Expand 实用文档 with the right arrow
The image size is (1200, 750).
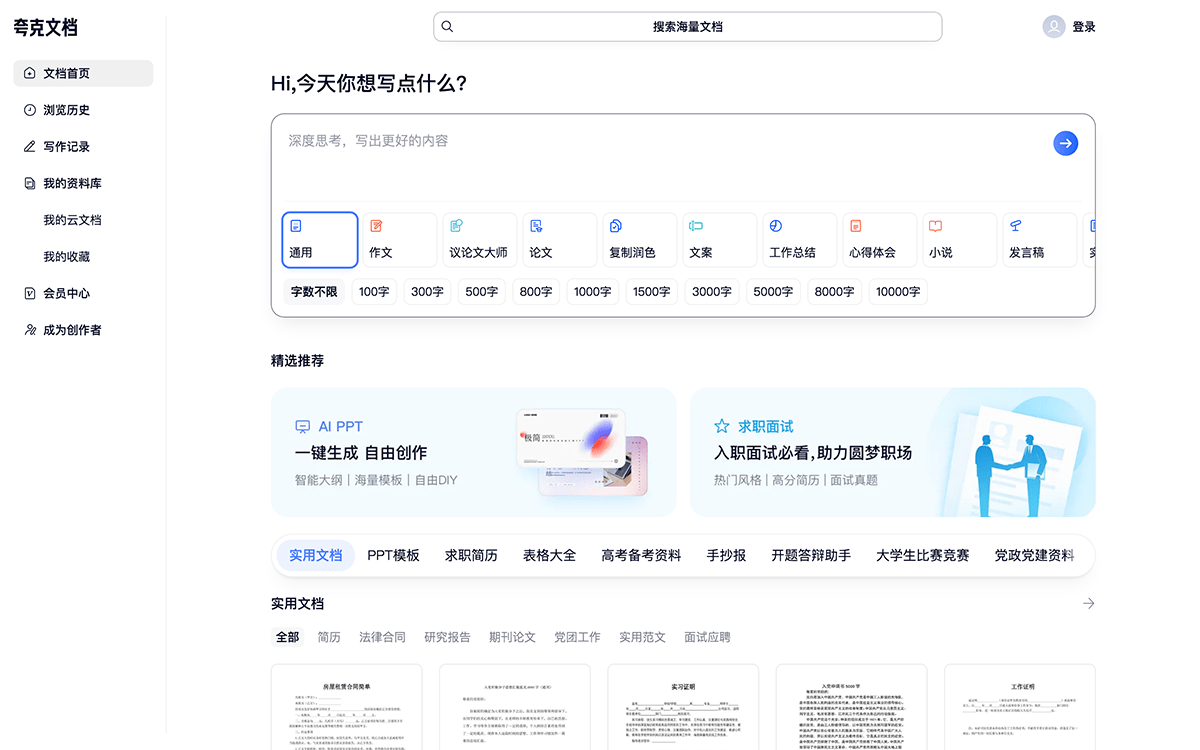pos(1089,604)
